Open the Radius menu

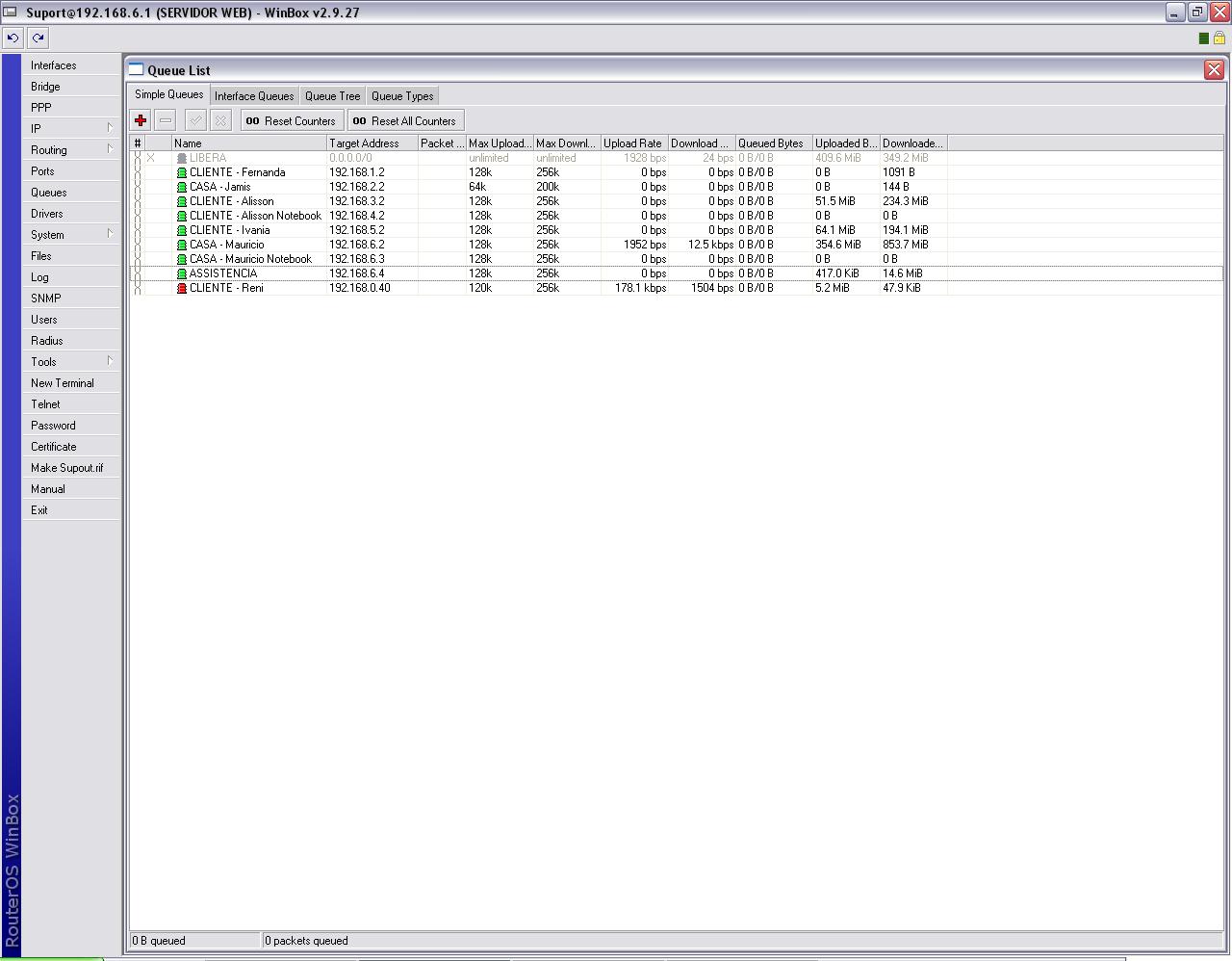[72, 341]
